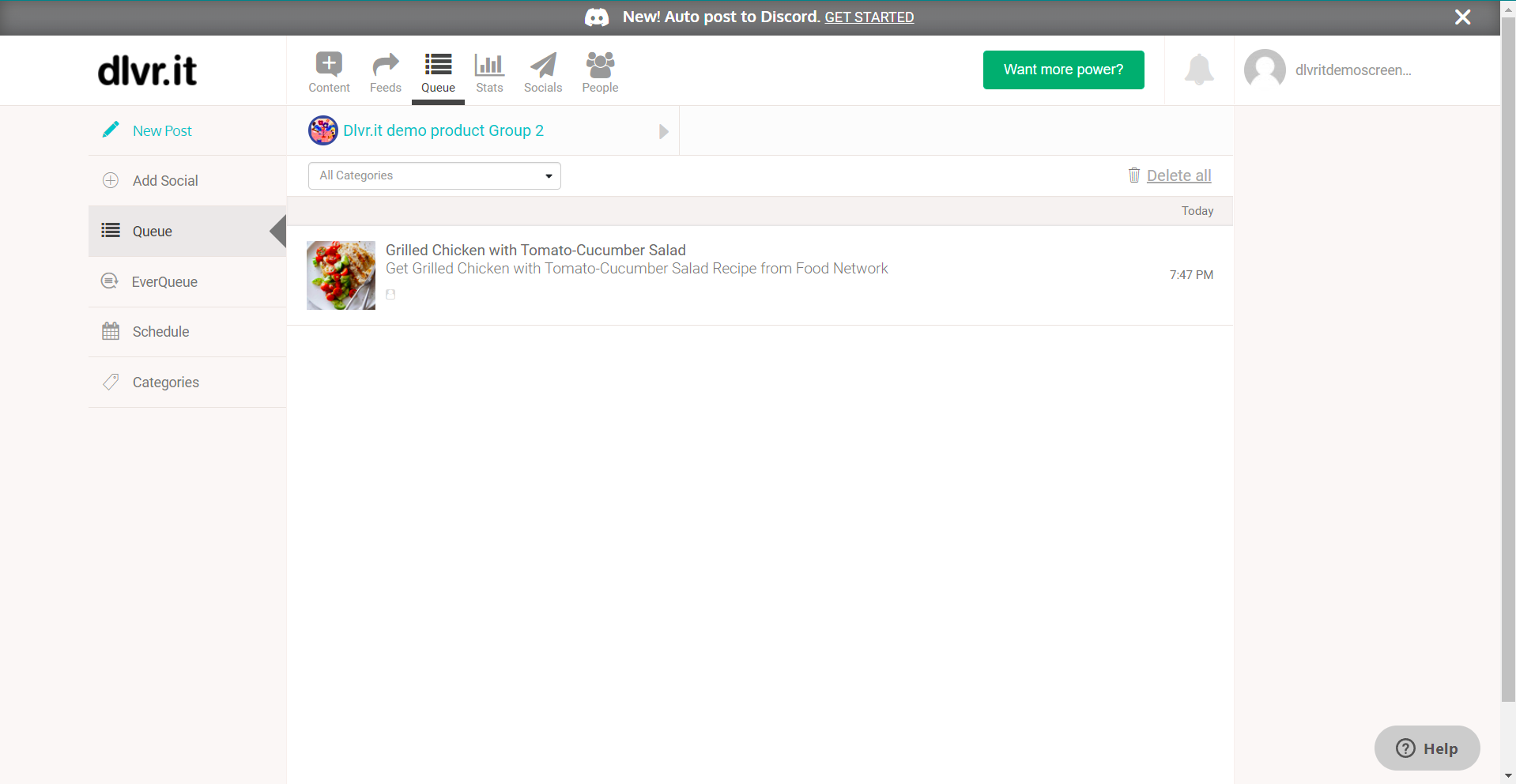Click the dlvr.it logo
The height and width of the screenshot is (784, 1516).
coord(147,70)
